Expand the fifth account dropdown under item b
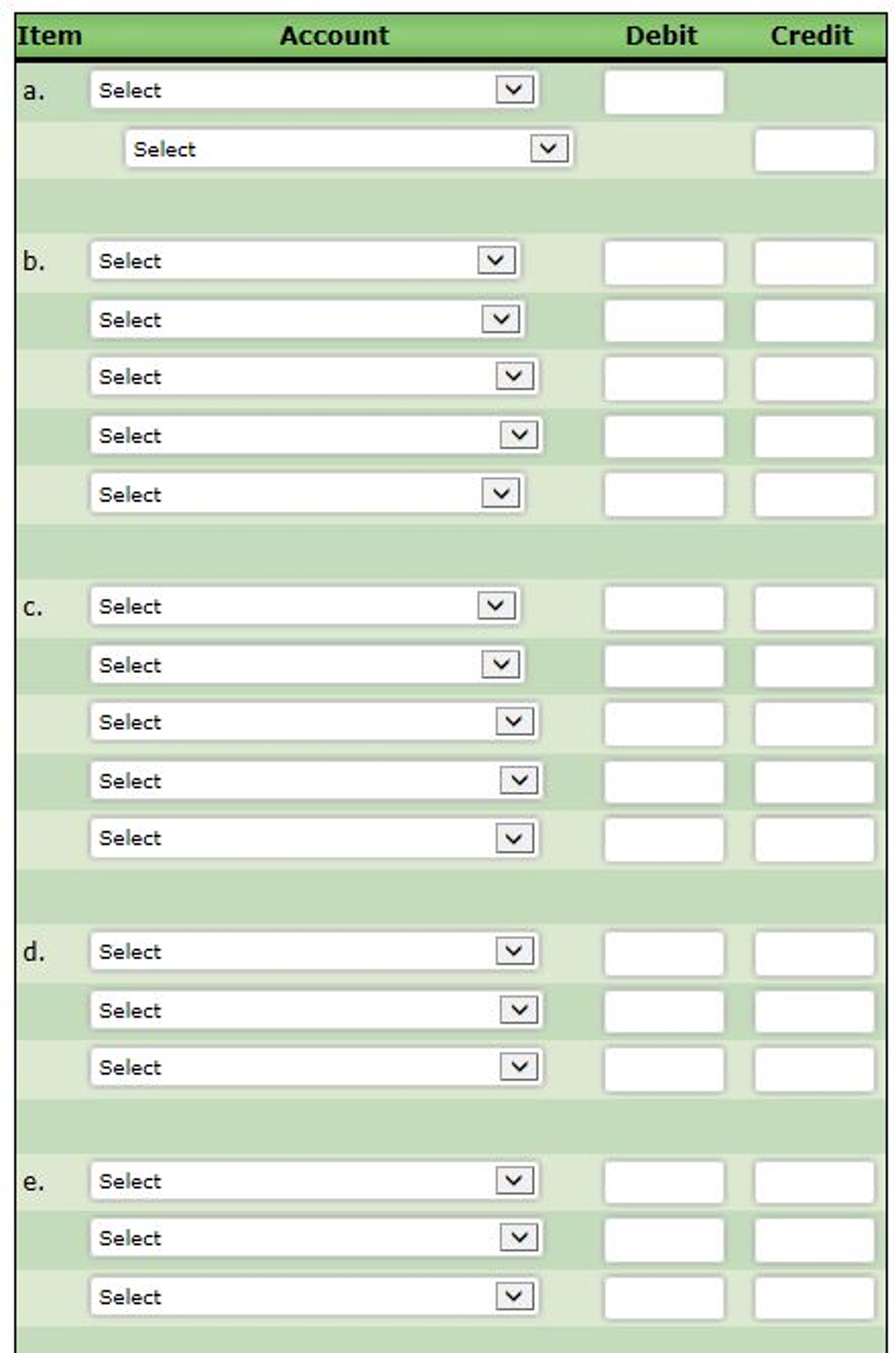This screenshot has width=896, height=1353. [x=307, y=494]
